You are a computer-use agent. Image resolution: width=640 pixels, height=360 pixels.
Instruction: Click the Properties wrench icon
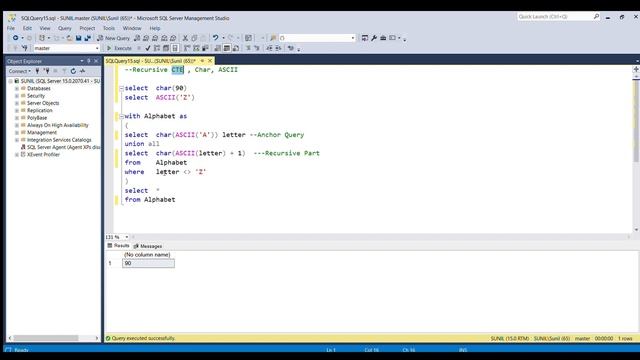point(374,38)
